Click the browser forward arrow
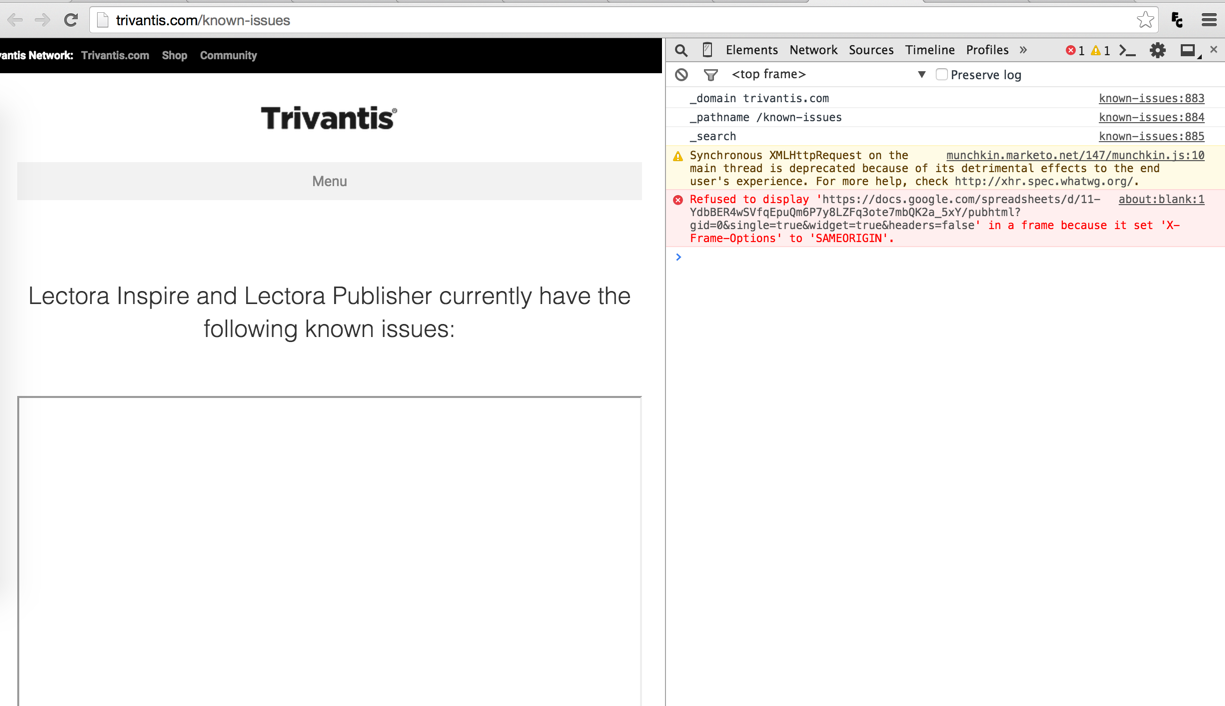Image resolution: width=1225 pixels, height=706 pixels. (x=42, y=20)
